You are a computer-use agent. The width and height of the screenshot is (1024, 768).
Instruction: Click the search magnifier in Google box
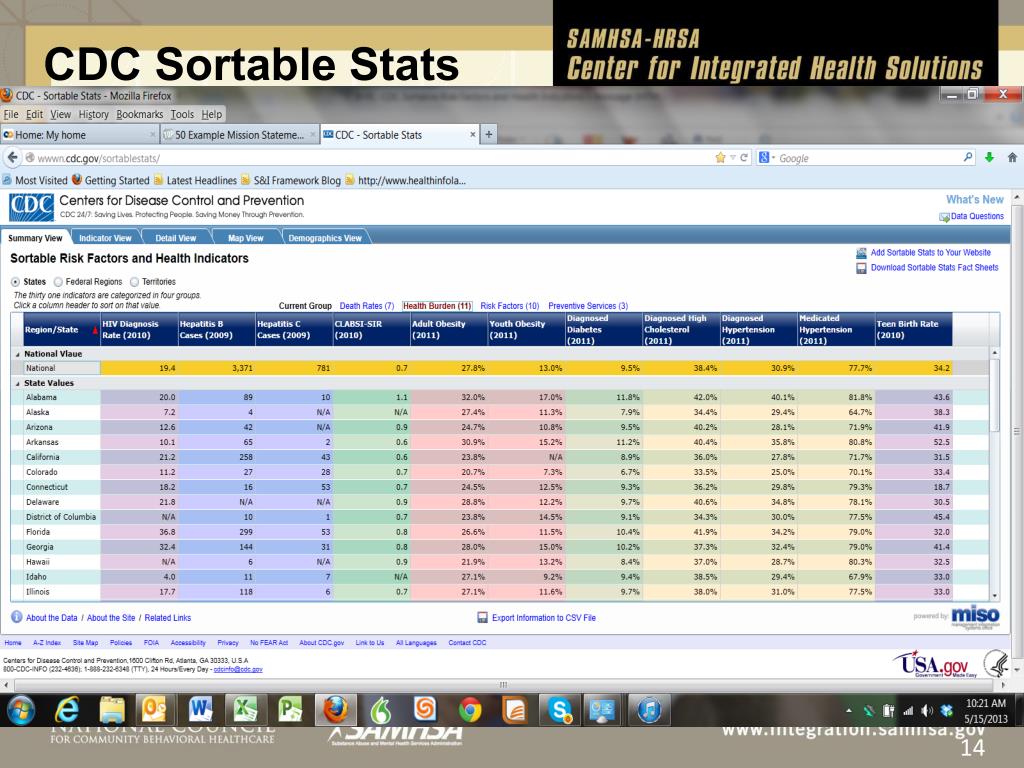point(968,157)
